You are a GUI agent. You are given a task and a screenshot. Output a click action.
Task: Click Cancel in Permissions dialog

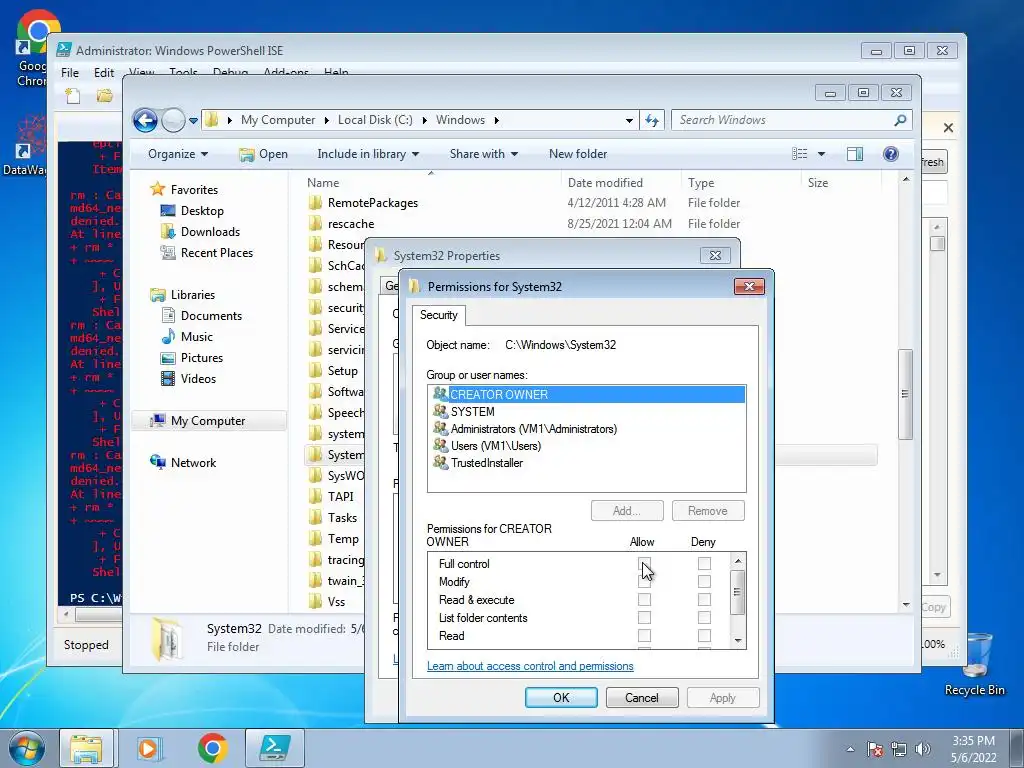[642, 697]
